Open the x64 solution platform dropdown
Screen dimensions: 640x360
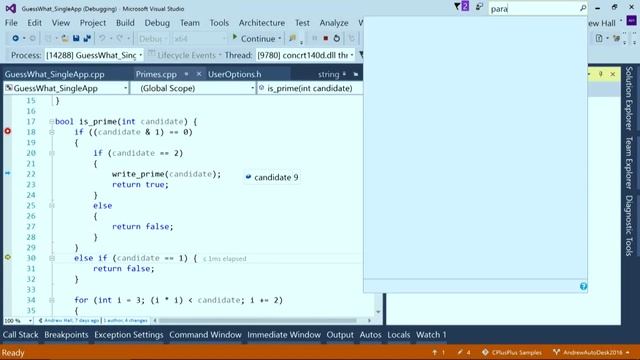tap(199, 39)
